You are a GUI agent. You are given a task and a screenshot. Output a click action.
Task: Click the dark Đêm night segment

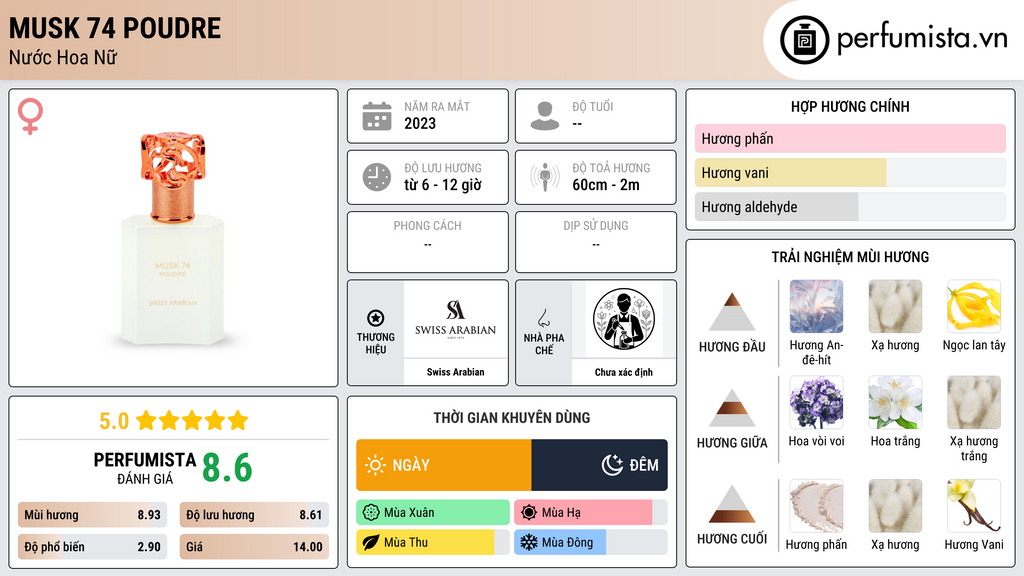pyautogui.click(x=600, y=465)
